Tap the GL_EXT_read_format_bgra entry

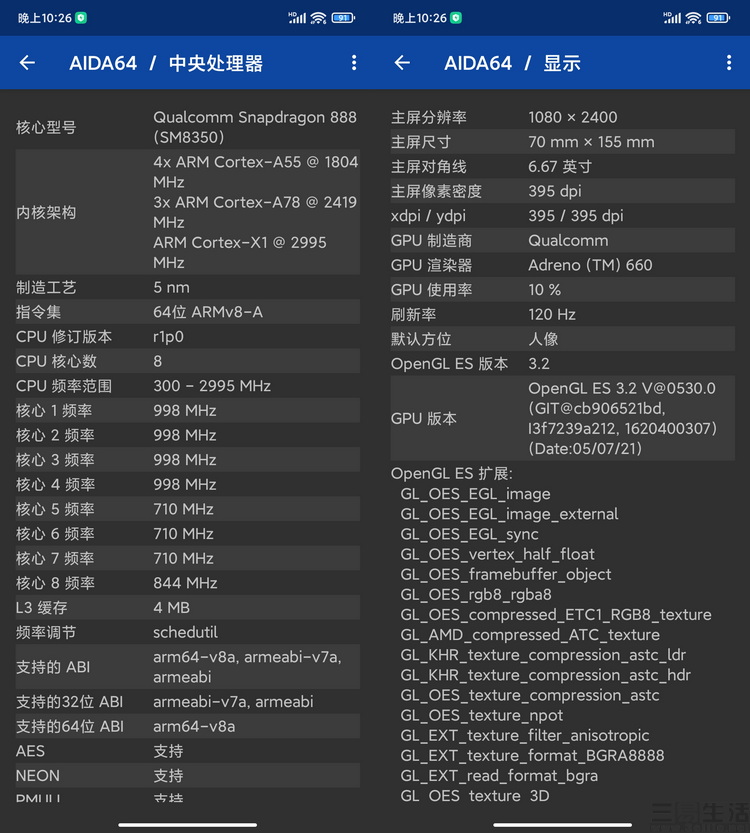499,776
